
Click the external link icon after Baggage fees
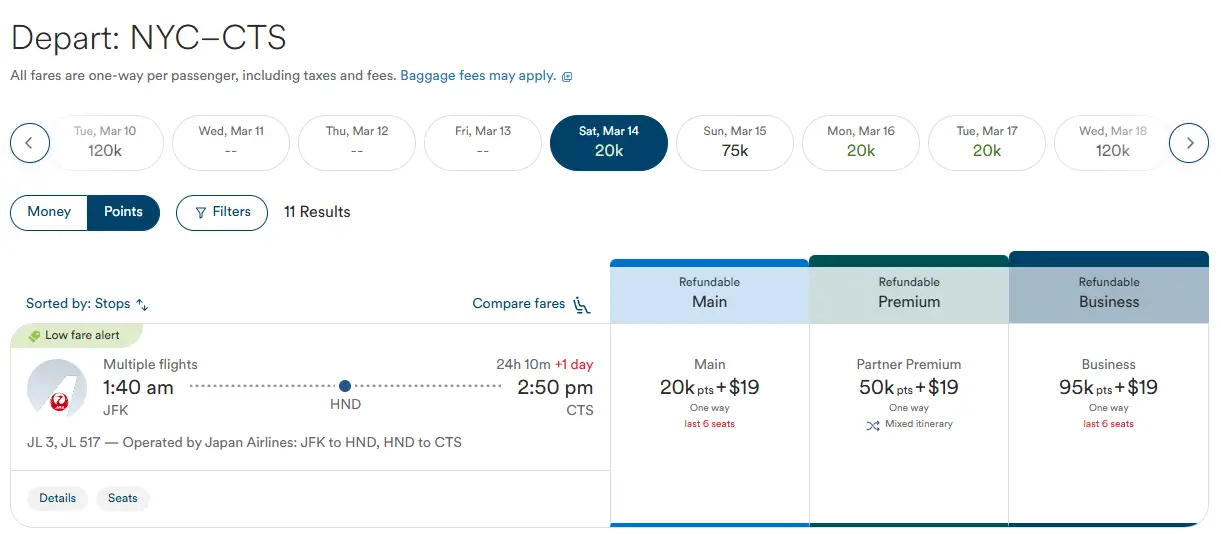(567, 77)
